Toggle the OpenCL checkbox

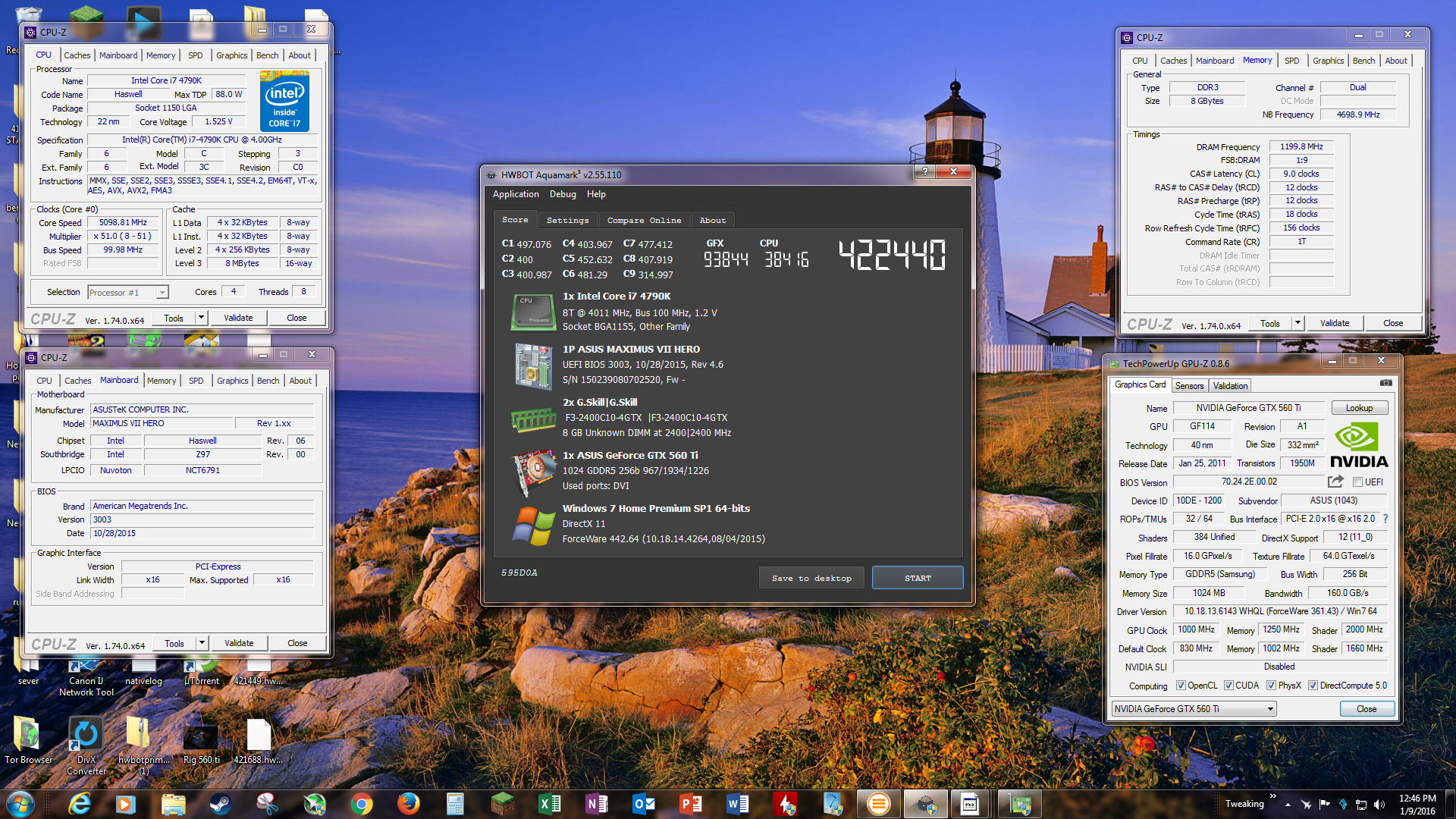click(x=1181, y=686)
